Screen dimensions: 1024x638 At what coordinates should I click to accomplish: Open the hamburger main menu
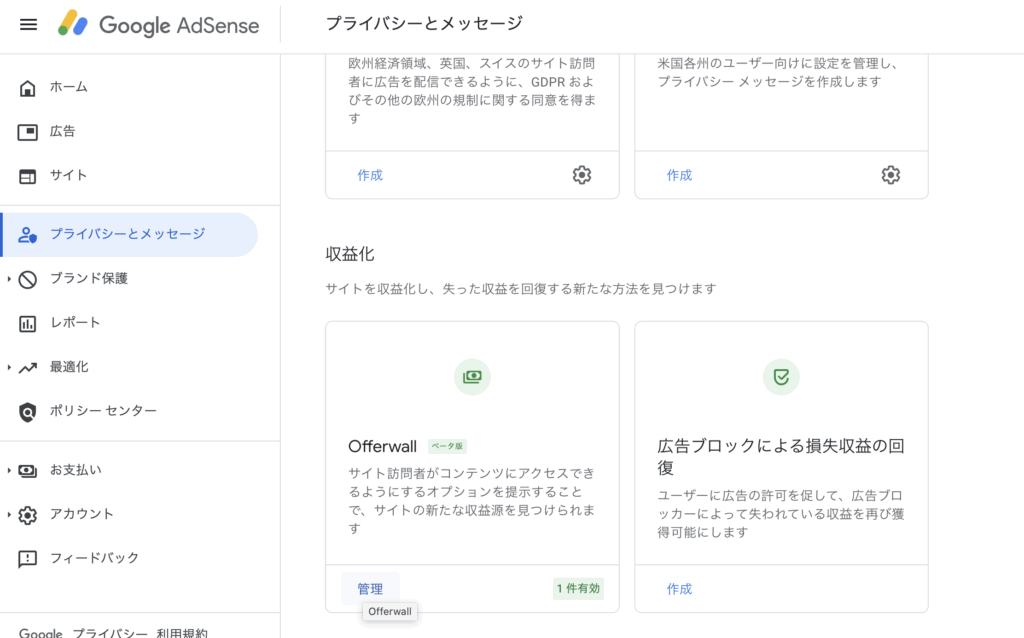pyautogui.click(x=28, y=25)
